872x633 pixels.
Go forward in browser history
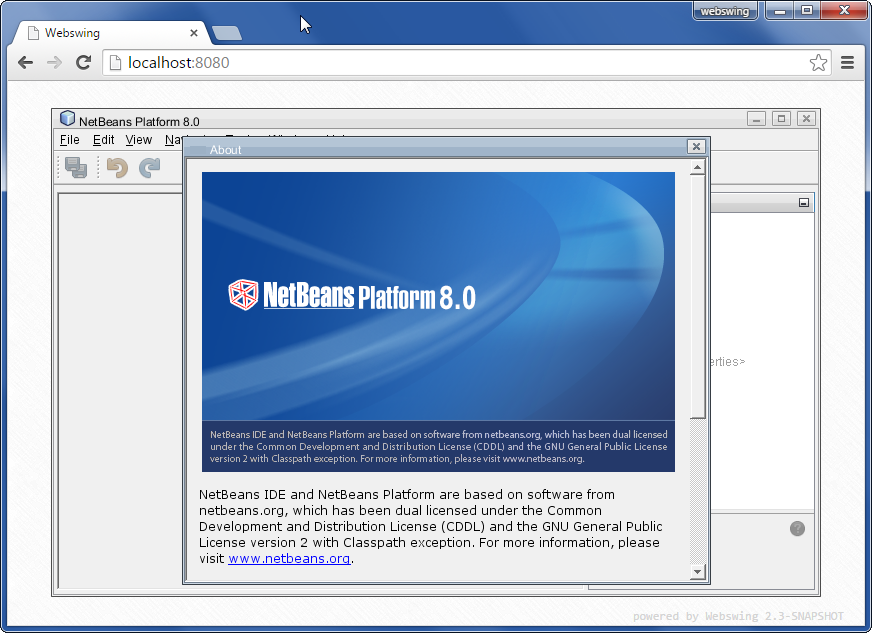[x=54, y=62]
